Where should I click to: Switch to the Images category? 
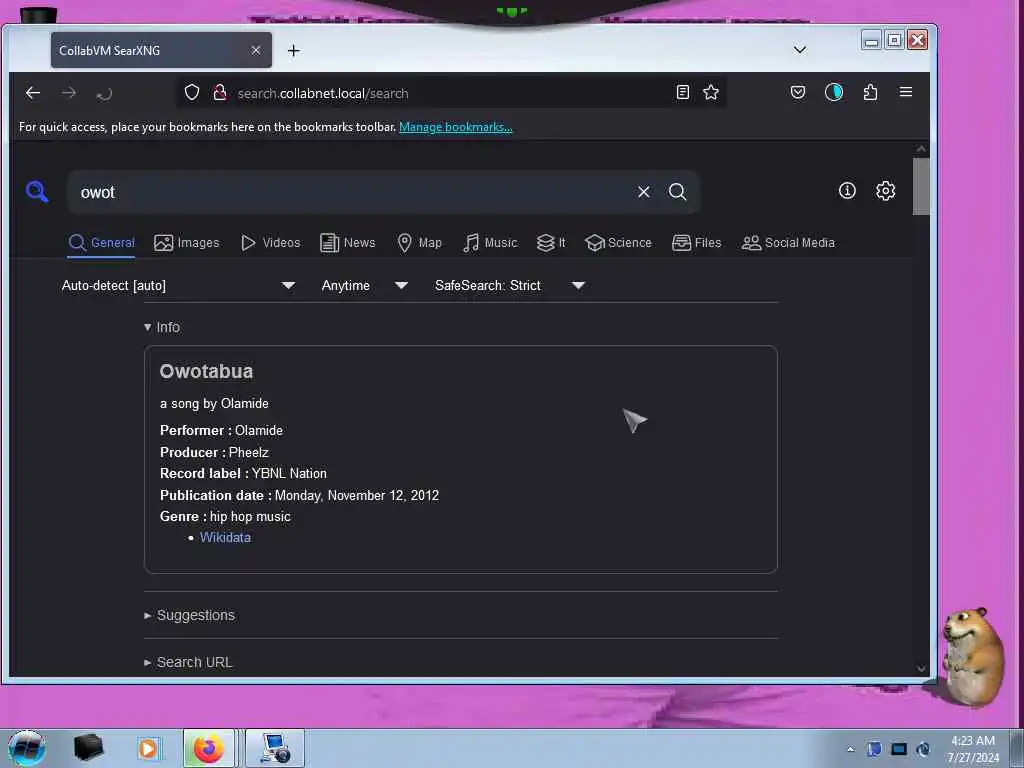click(187, 243)
